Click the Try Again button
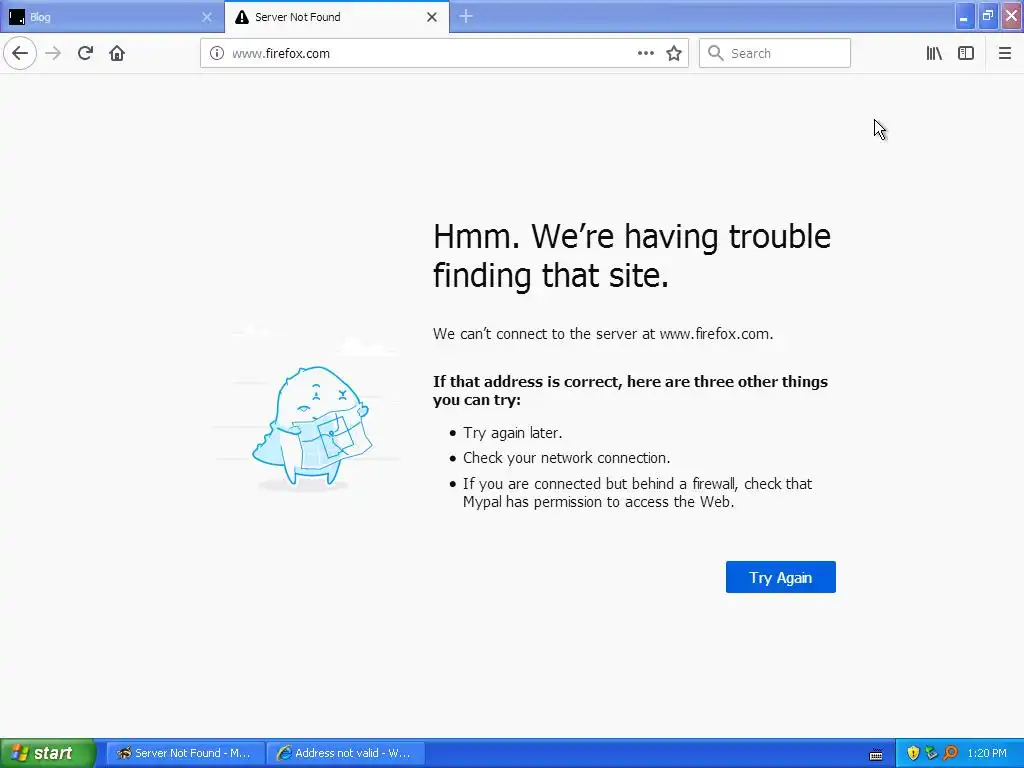Viewport: 1024px width, 768px height. click(780, 577)
